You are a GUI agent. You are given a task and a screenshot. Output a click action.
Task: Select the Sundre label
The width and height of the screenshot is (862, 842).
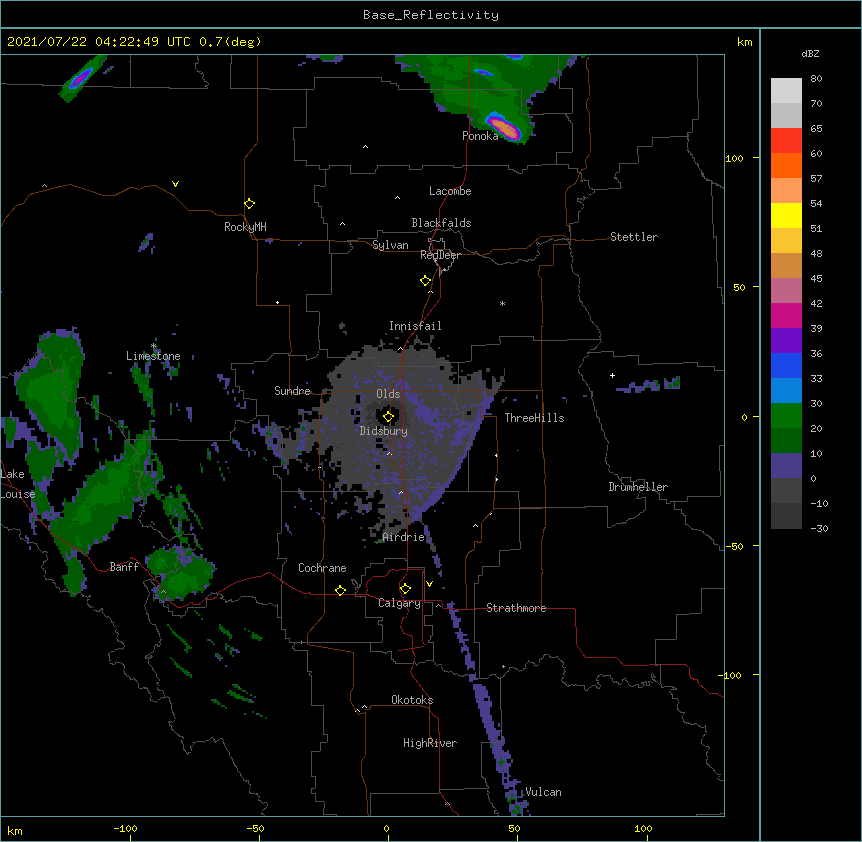[292, 391]
